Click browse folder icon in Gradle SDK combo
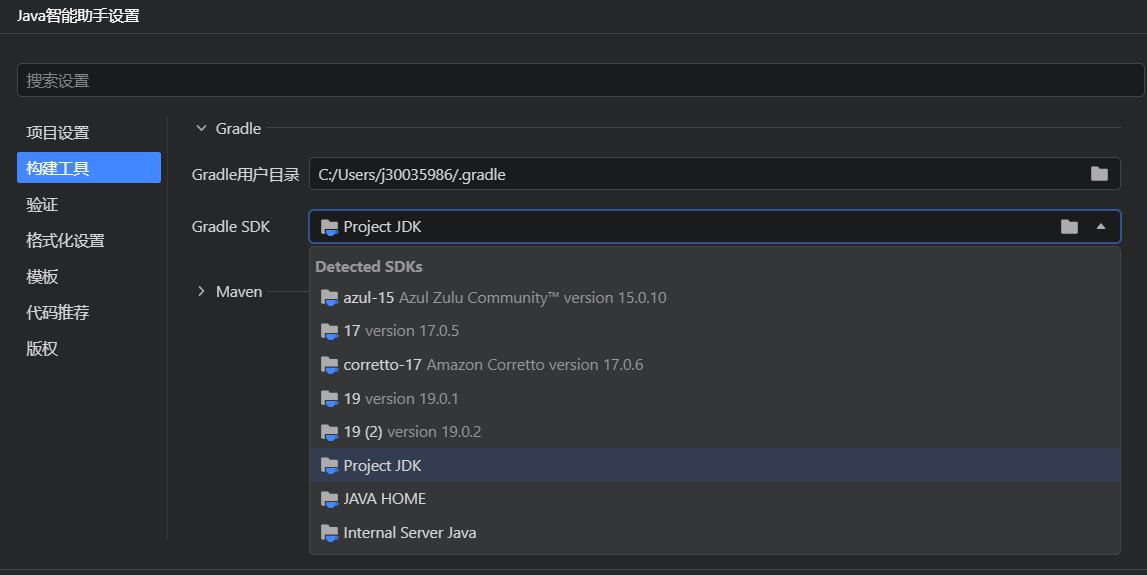1147x575 pixels. (x=1069, y=227)
